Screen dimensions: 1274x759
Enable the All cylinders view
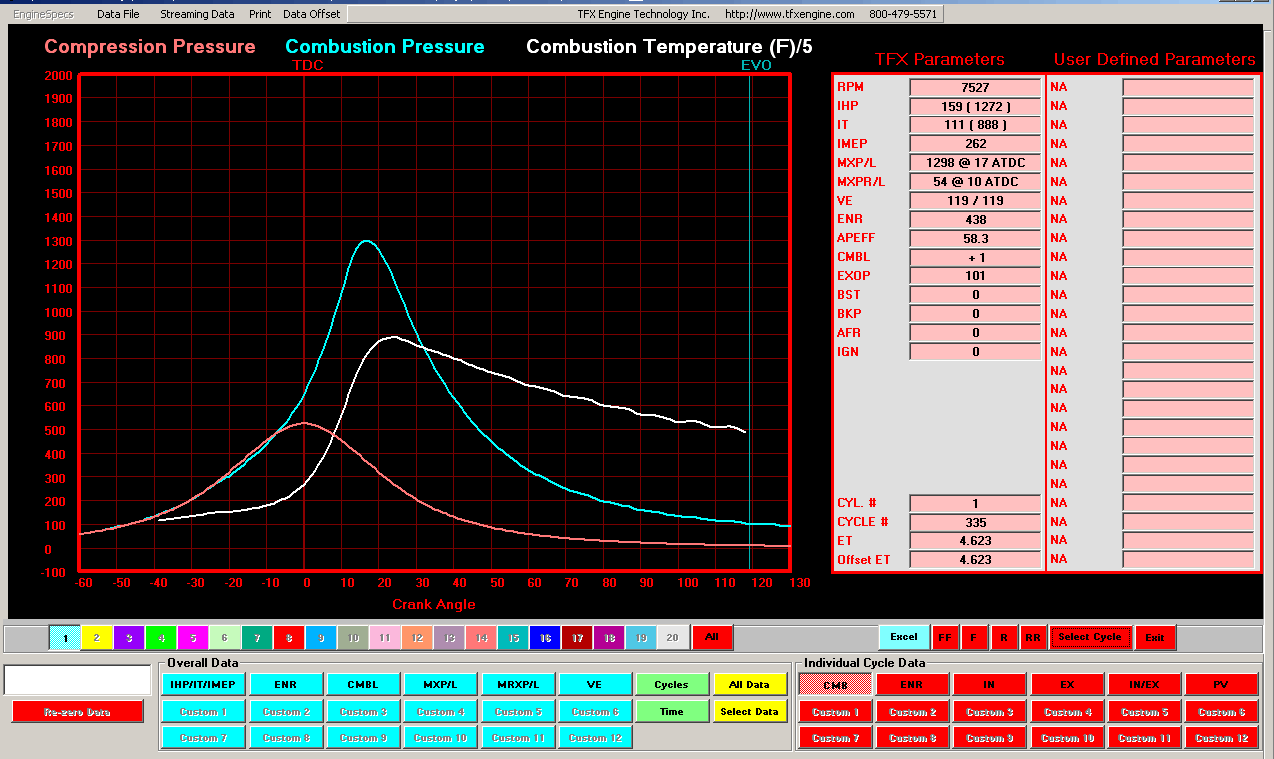pyautogui.click(x=712, y=637)
